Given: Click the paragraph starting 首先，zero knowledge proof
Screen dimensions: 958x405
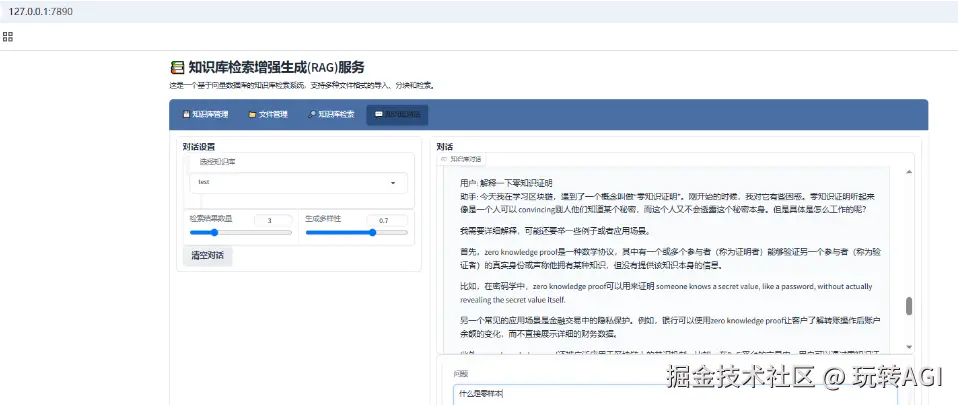Looking at the screenshot, I should tap(670, 258).
